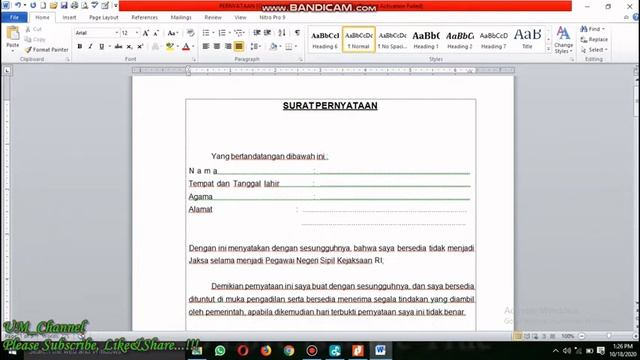The height and width of the screenshot is (360, 640).
Task: Click the Decrease Indent icon
Action: click(x=257, y=33)
